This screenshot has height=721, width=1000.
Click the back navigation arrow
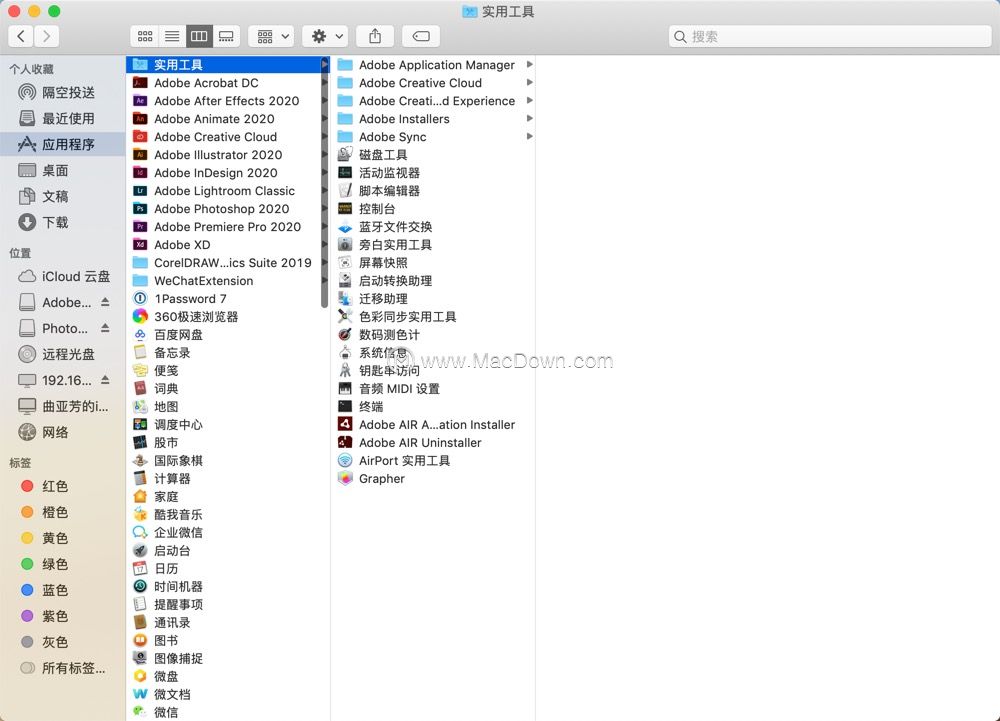click(21, 36)
